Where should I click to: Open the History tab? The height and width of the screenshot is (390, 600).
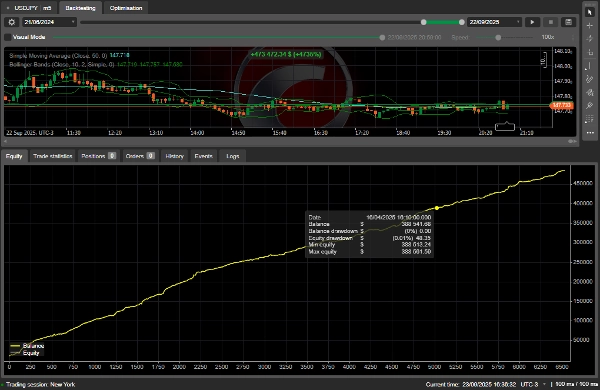tap(174, 156)
